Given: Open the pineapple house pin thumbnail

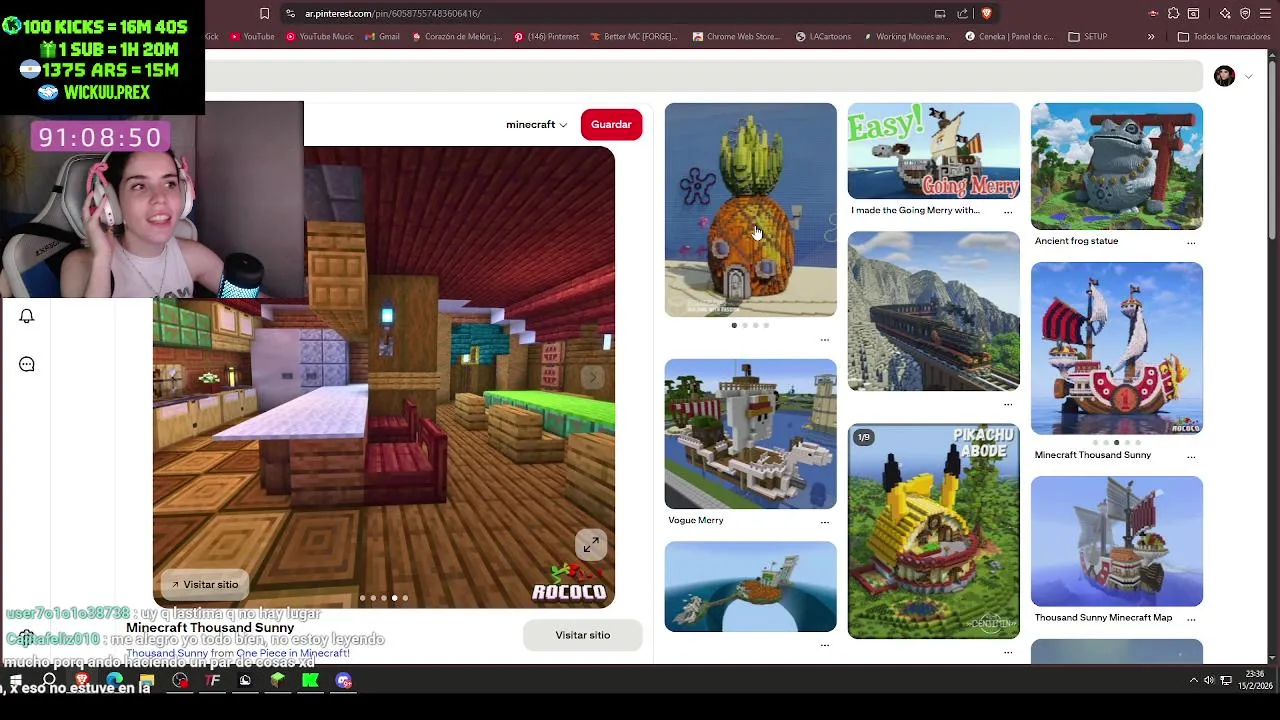Looking at the screenshot, I should coord(751,210).
